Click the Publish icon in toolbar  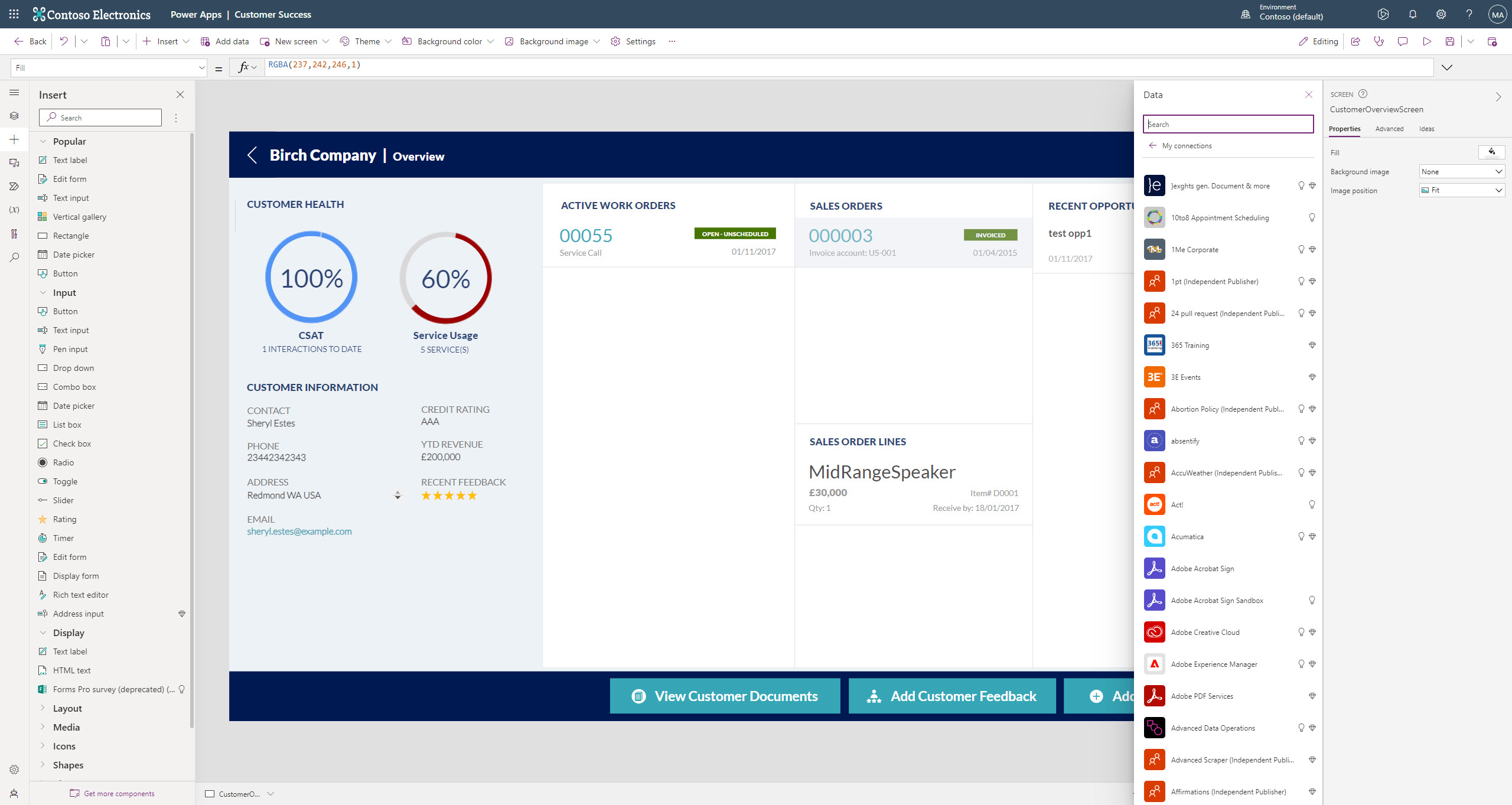tap(1492, 41)
